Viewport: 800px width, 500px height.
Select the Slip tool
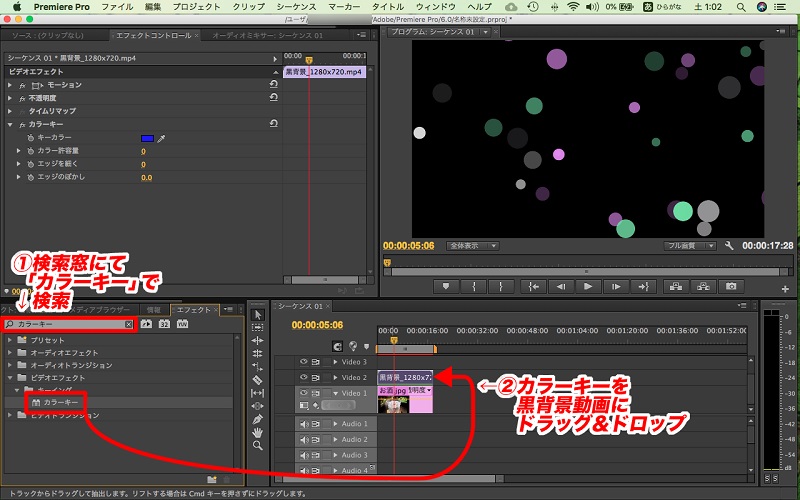coord(258,393)
